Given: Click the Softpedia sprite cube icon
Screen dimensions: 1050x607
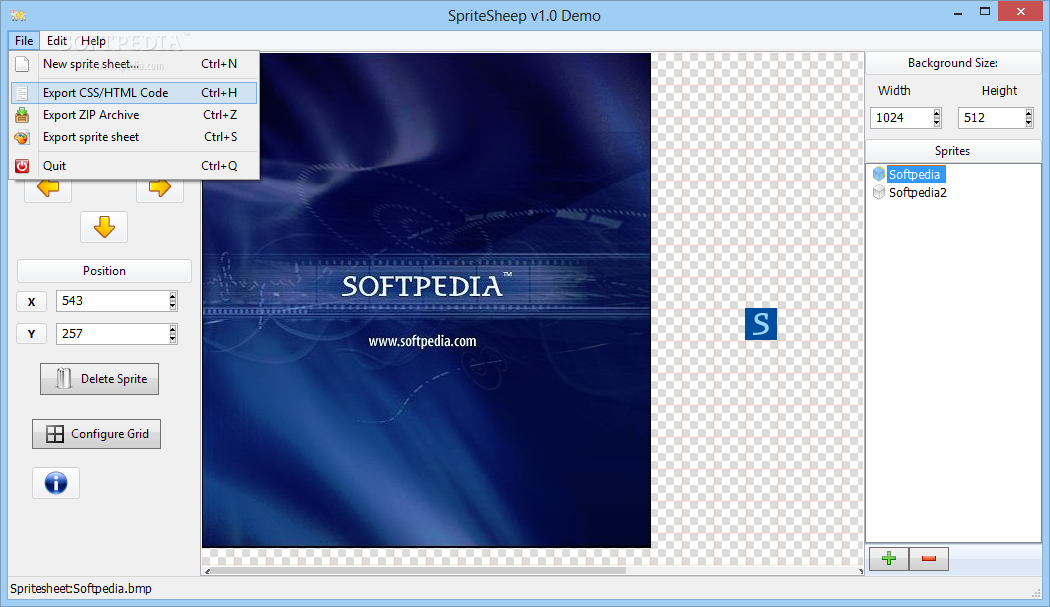Looking at the screenshot, I should pyautogui.click(x=879, y=174).
